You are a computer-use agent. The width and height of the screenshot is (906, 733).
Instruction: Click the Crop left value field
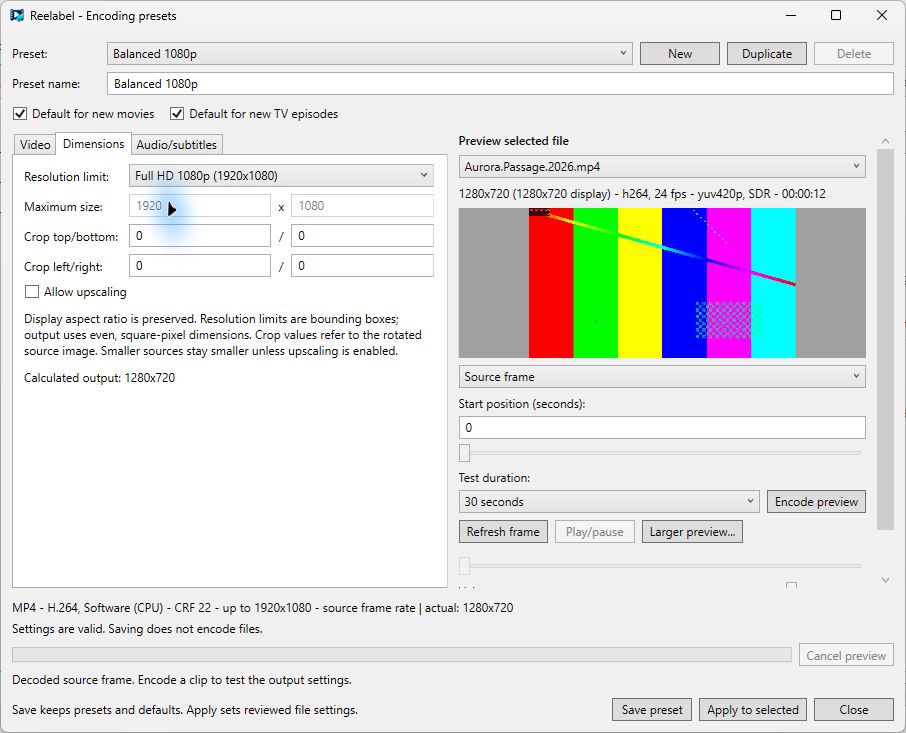pos(200,266)
